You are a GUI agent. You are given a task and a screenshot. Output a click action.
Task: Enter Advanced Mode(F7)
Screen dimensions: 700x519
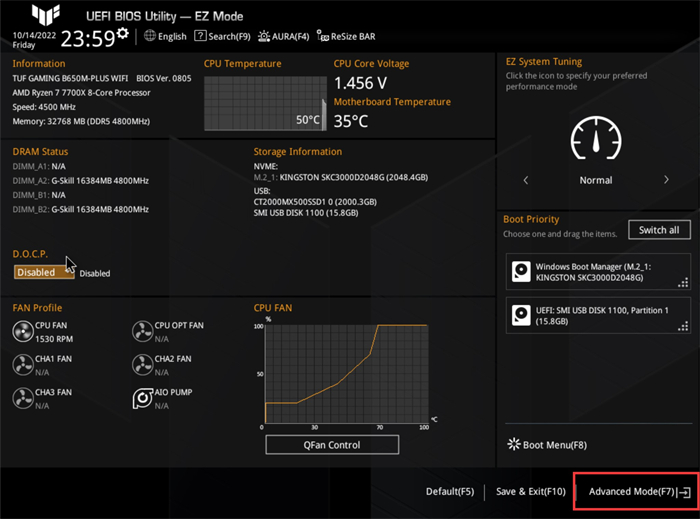631,492
